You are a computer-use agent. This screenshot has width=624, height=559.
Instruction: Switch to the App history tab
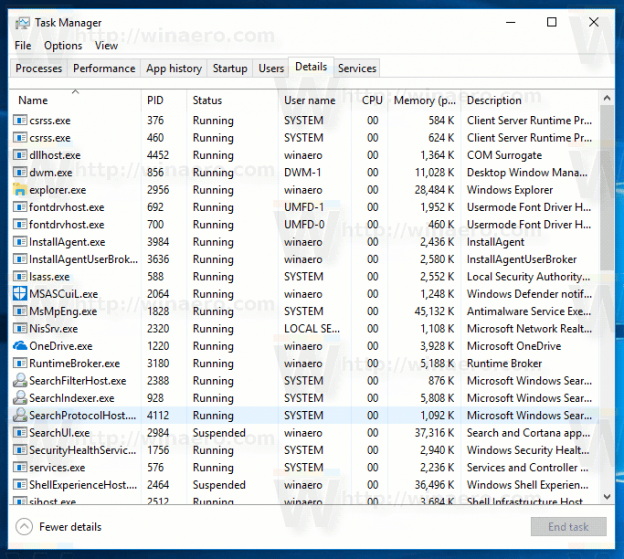174,68
